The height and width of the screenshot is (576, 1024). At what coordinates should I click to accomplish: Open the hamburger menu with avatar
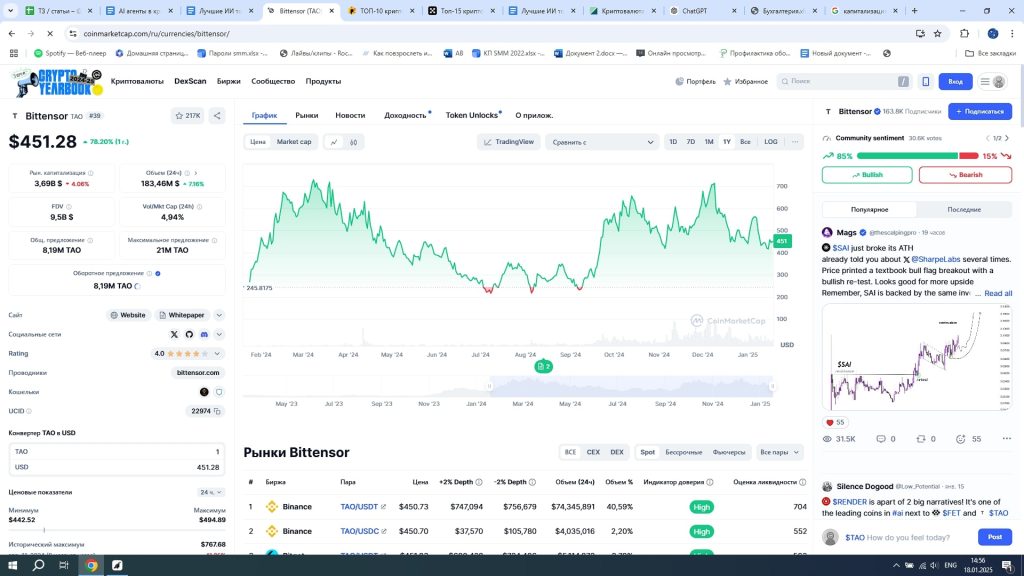[992, 82]
